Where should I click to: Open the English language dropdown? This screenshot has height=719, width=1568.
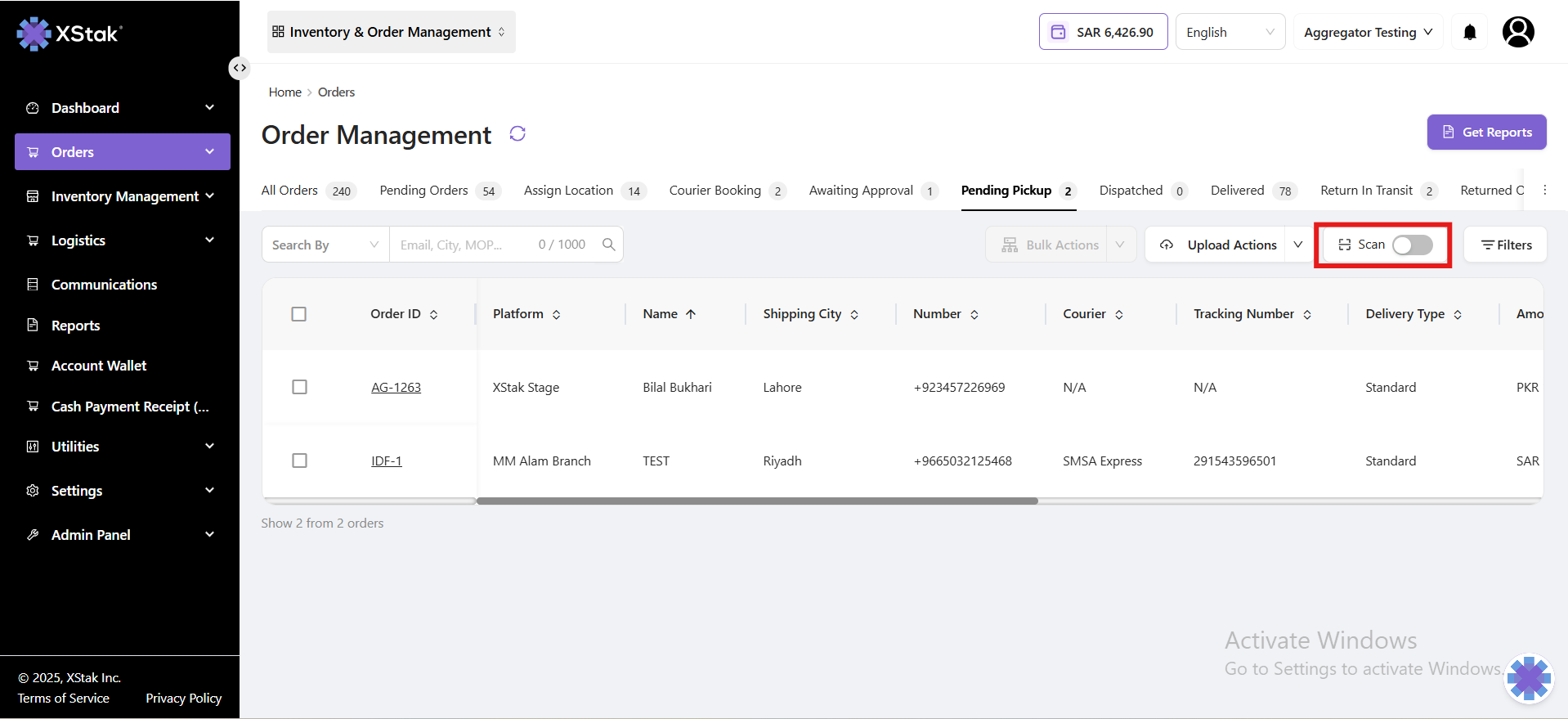click(x=1230, y=32)
